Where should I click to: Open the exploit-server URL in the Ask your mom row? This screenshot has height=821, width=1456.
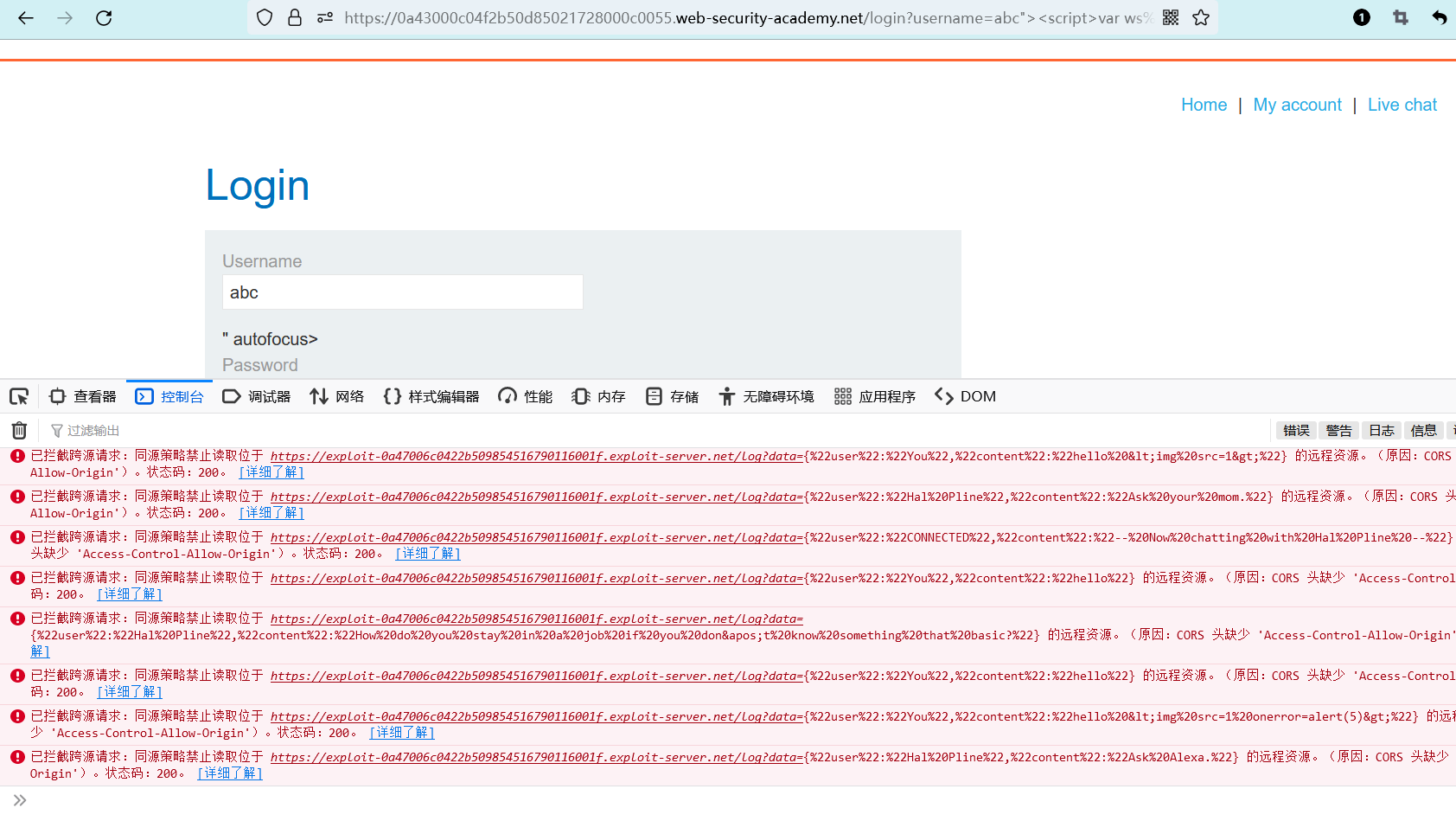[537, 497]
